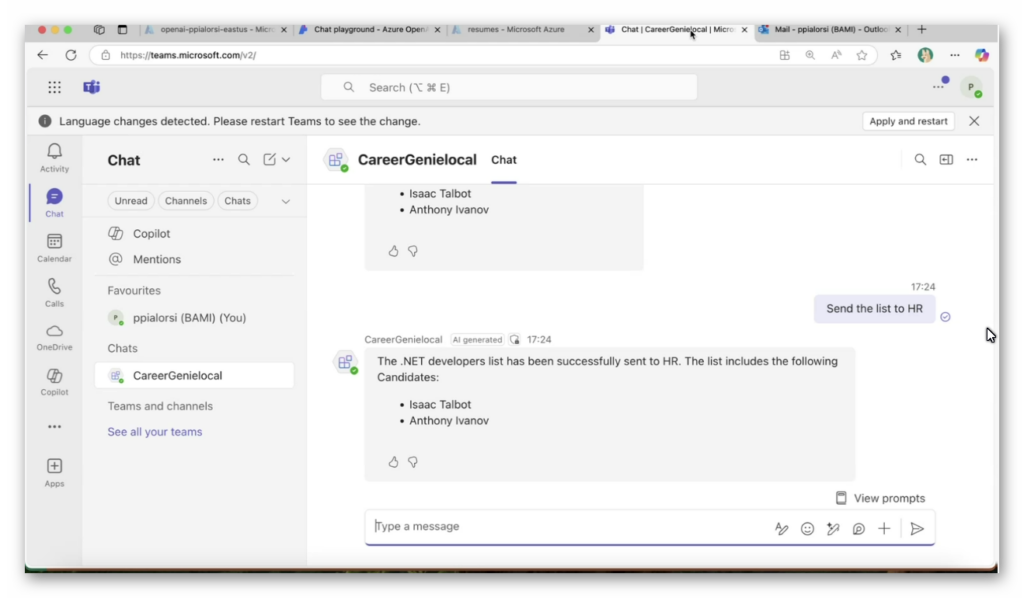Expand the new chat dropdown arrow

point(286,159)
